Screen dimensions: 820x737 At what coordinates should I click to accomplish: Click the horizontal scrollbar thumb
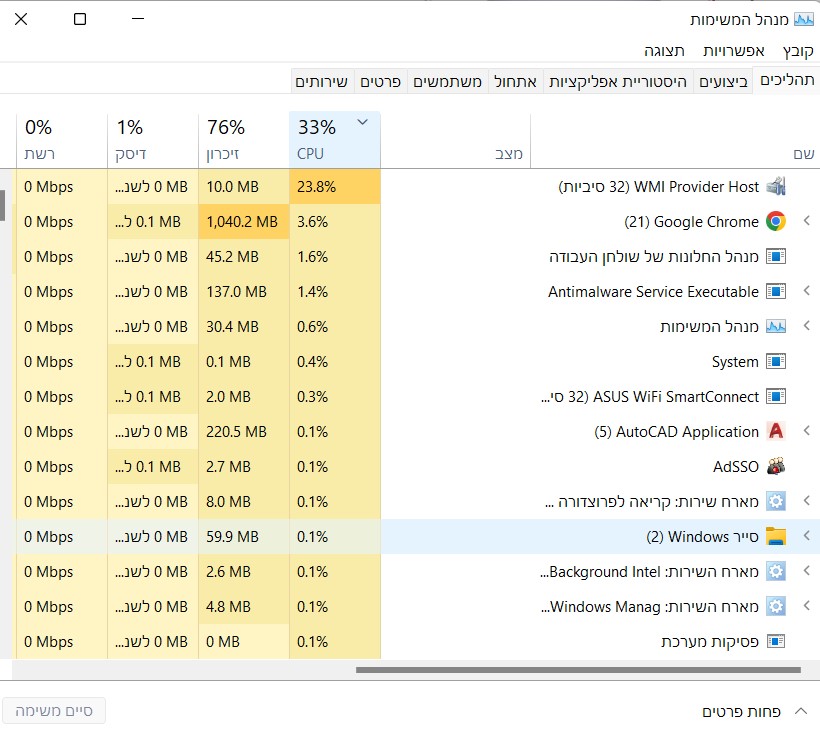(578, 670)
